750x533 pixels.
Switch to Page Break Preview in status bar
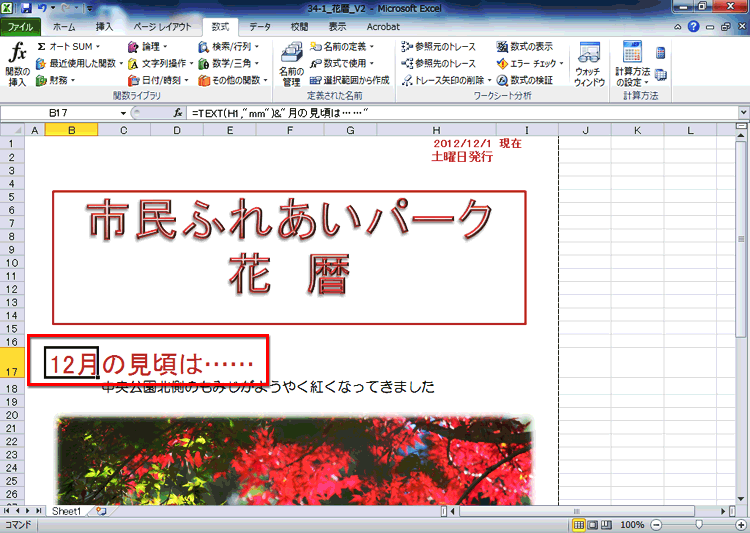(x=607, y=525)
